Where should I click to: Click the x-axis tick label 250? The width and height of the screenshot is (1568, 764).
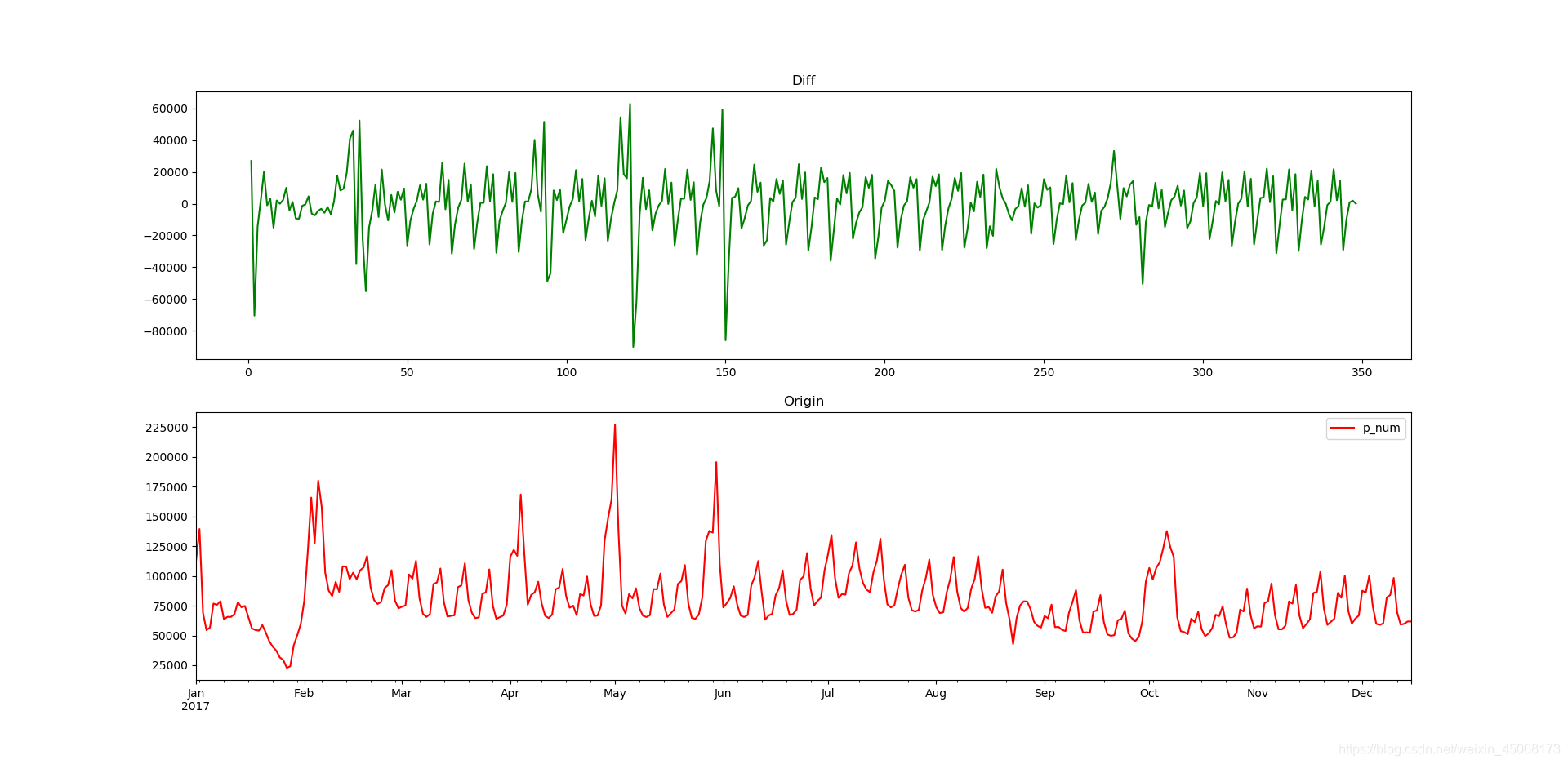pos(1044,372)
